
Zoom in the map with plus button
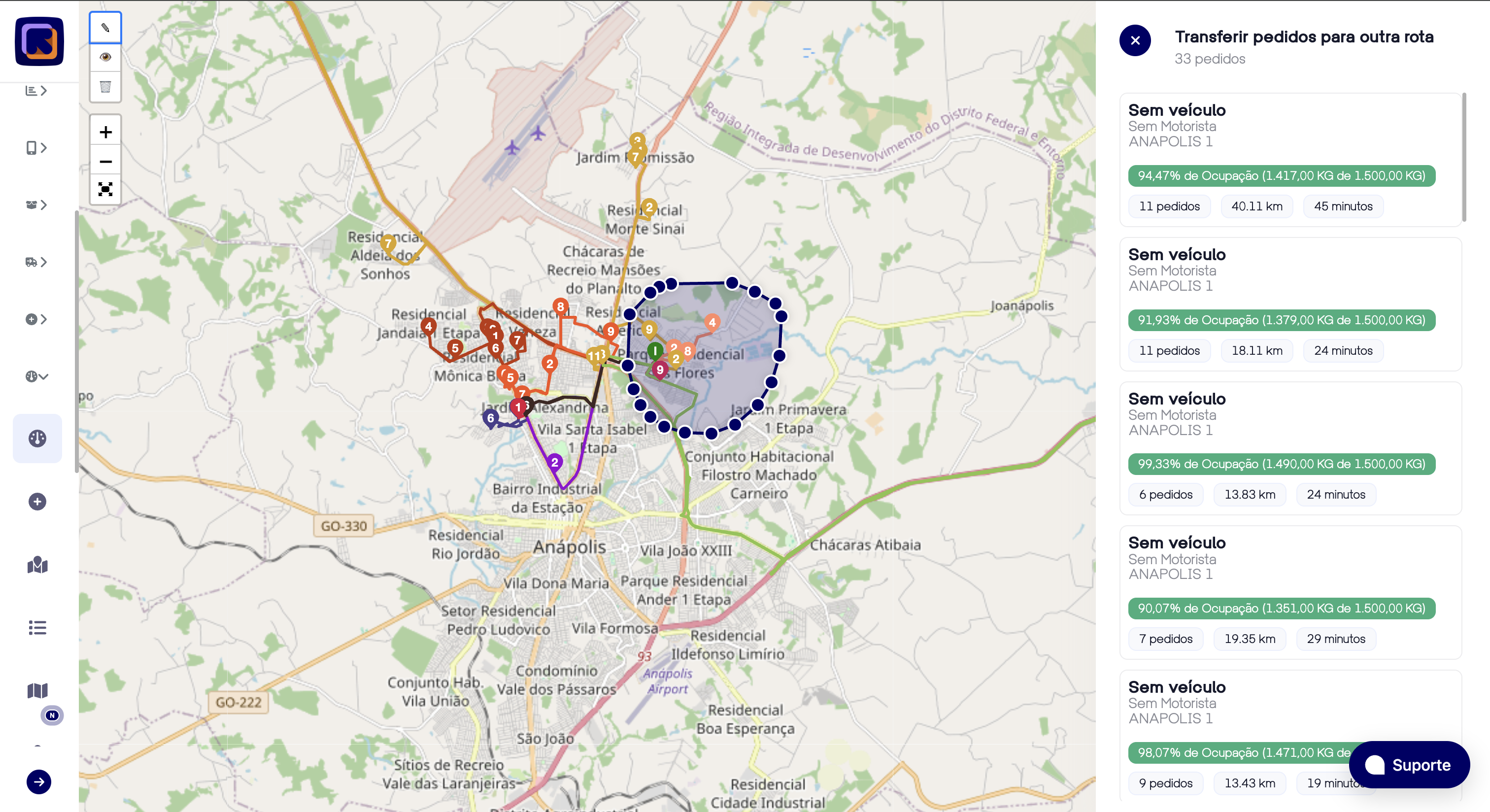pyautogui.click(x=105, y=132)
